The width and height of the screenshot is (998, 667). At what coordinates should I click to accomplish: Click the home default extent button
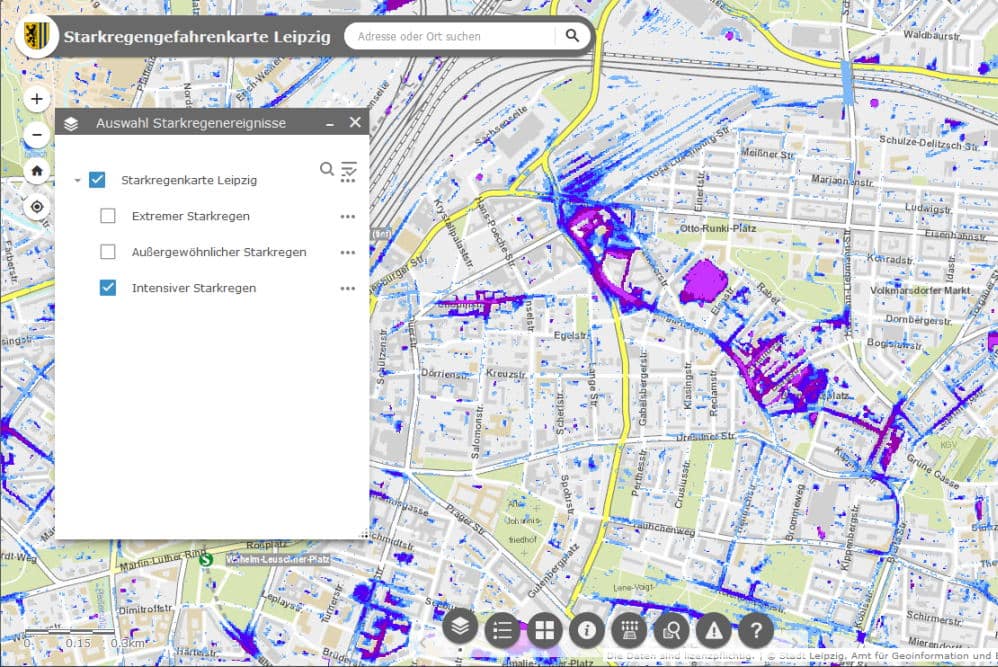[x=37, y=171]
